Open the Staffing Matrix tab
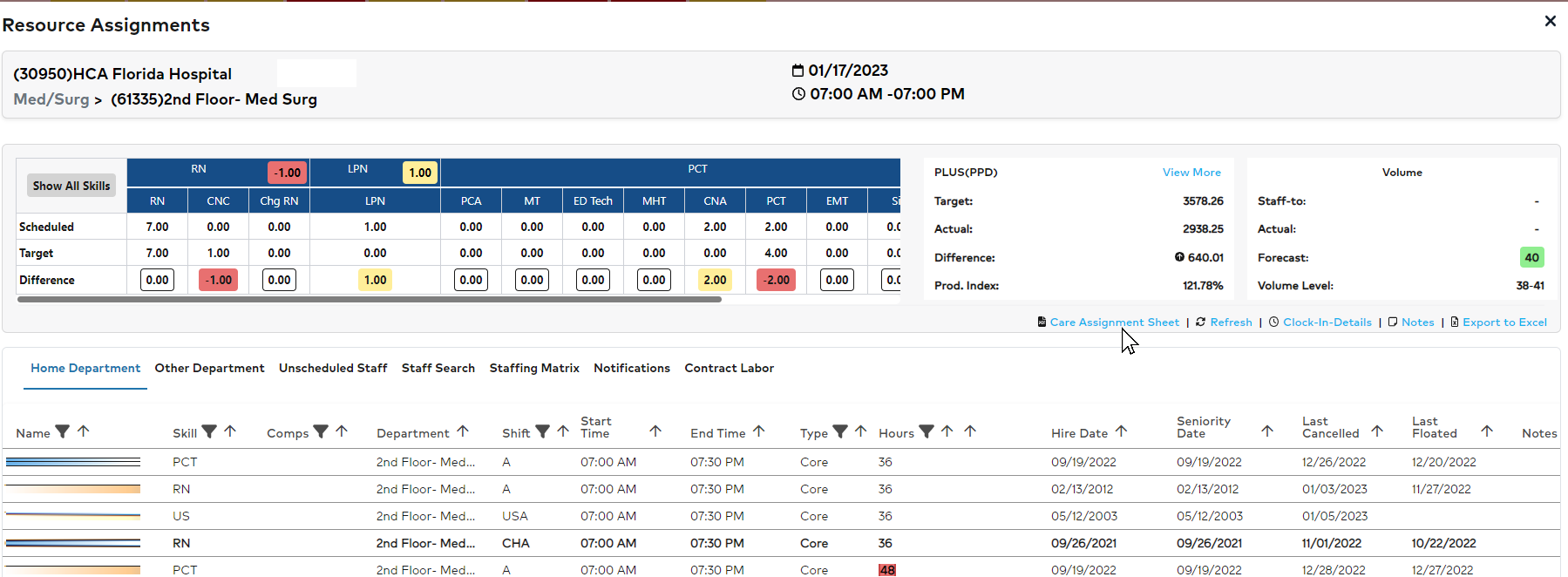This screenshot has width=1568, height=577. click(x=534, y=368)
